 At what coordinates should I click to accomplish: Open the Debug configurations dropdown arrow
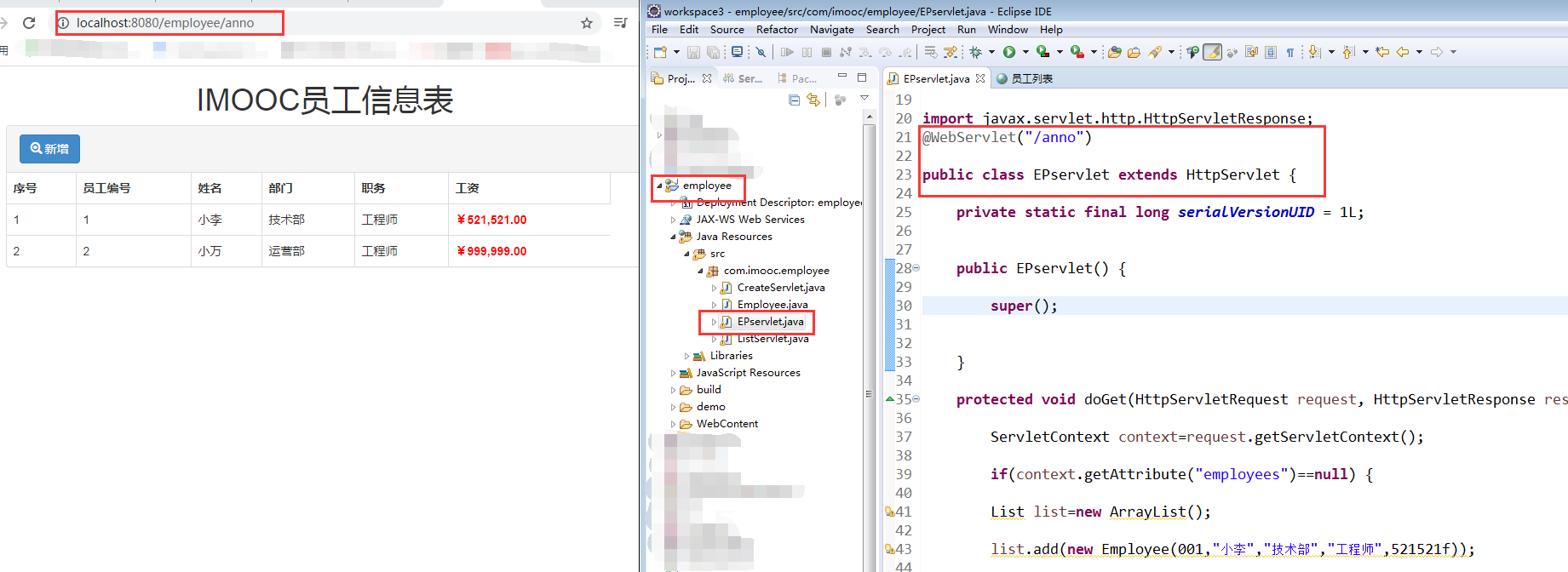click(x=991, y=52)
